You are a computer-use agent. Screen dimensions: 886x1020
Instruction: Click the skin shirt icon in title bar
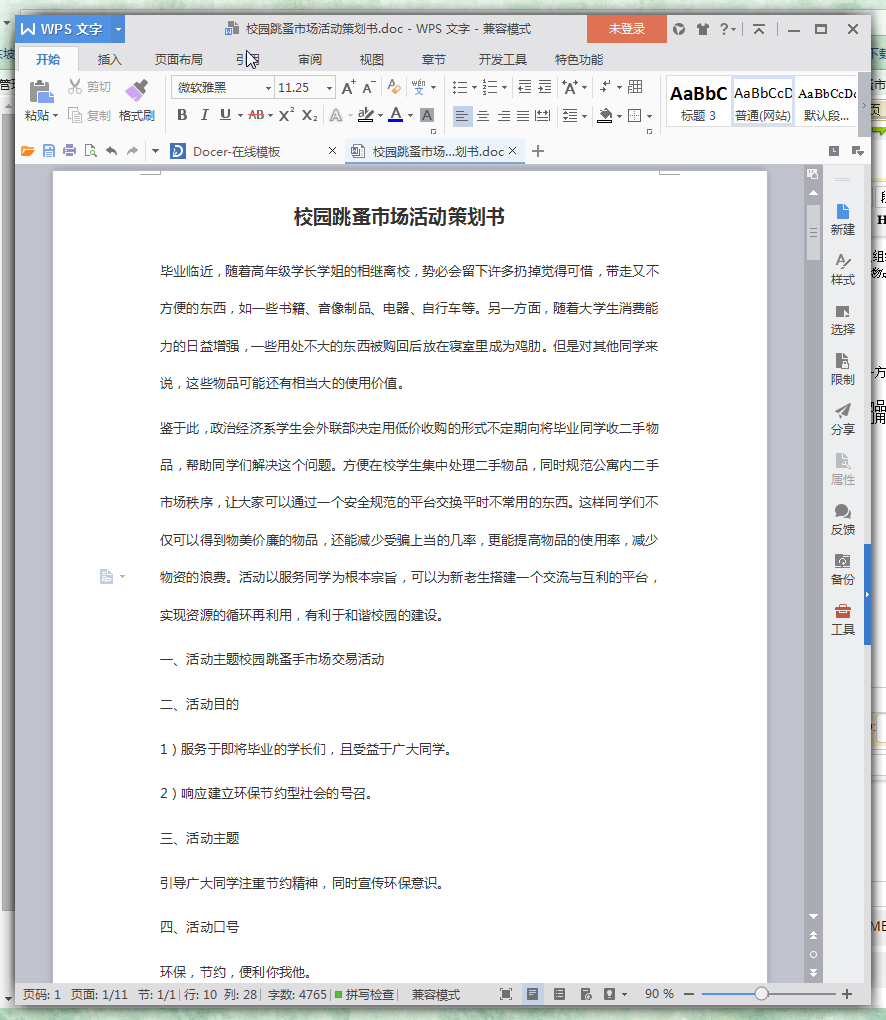(703, 29)
